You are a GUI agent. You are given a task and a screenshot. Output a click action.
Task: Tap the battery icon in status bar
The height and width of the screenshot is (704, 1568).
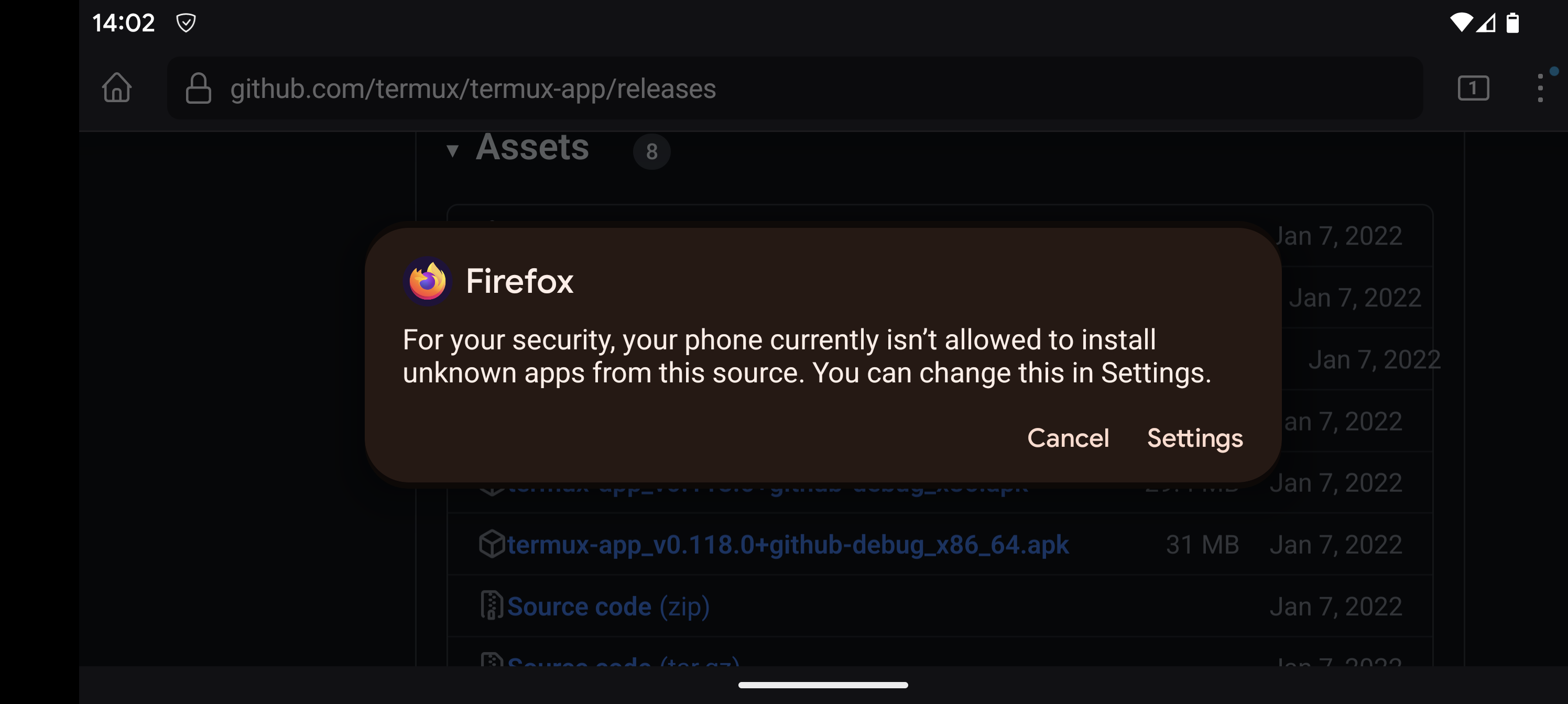1512,23
